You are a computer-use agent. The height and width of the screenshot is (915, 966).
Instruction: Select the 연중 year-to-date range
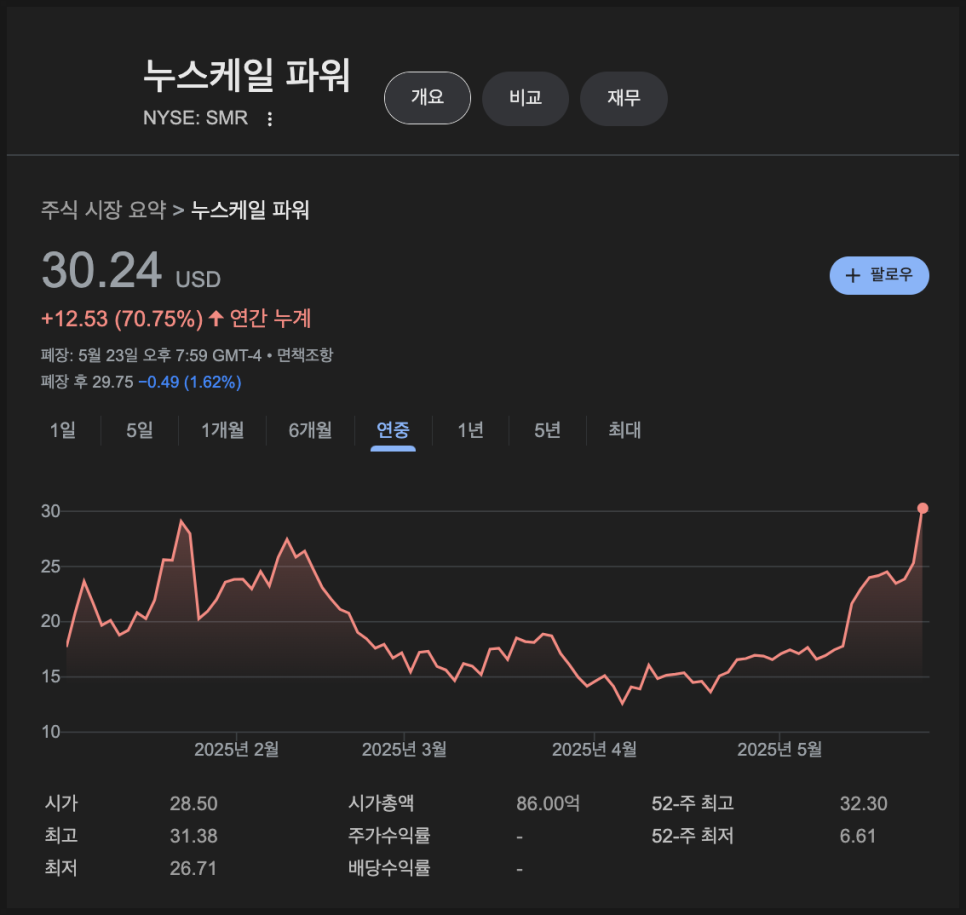[x=392, y=430]
